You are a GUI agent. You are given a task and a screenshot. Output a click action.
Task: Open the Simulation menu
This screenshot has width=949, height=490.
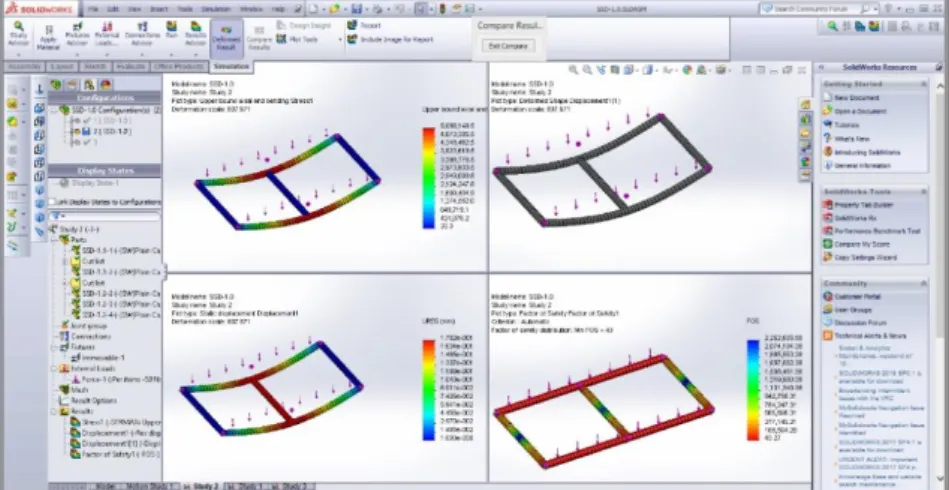click(x=216, y=9)
